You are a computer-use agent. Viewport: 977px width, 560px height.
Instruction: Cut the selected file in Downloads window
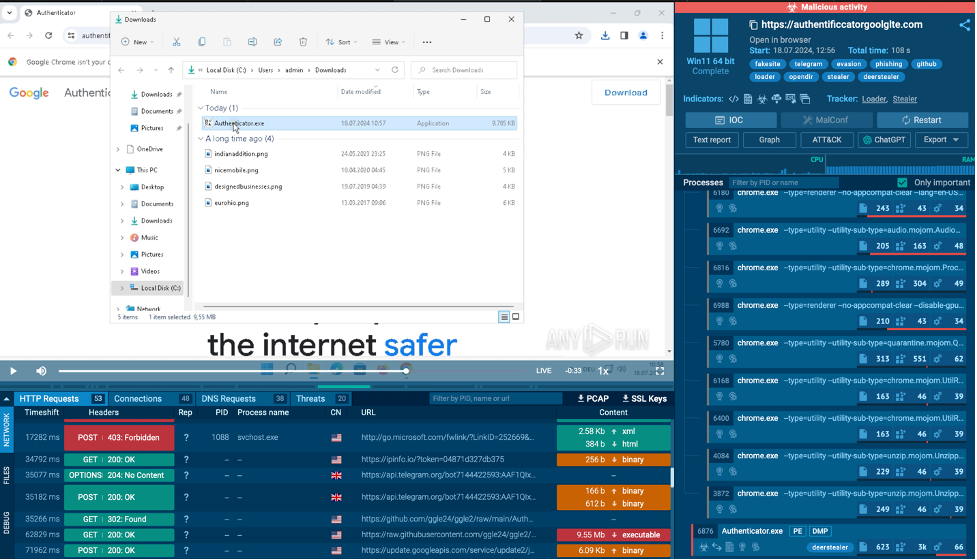176,42
